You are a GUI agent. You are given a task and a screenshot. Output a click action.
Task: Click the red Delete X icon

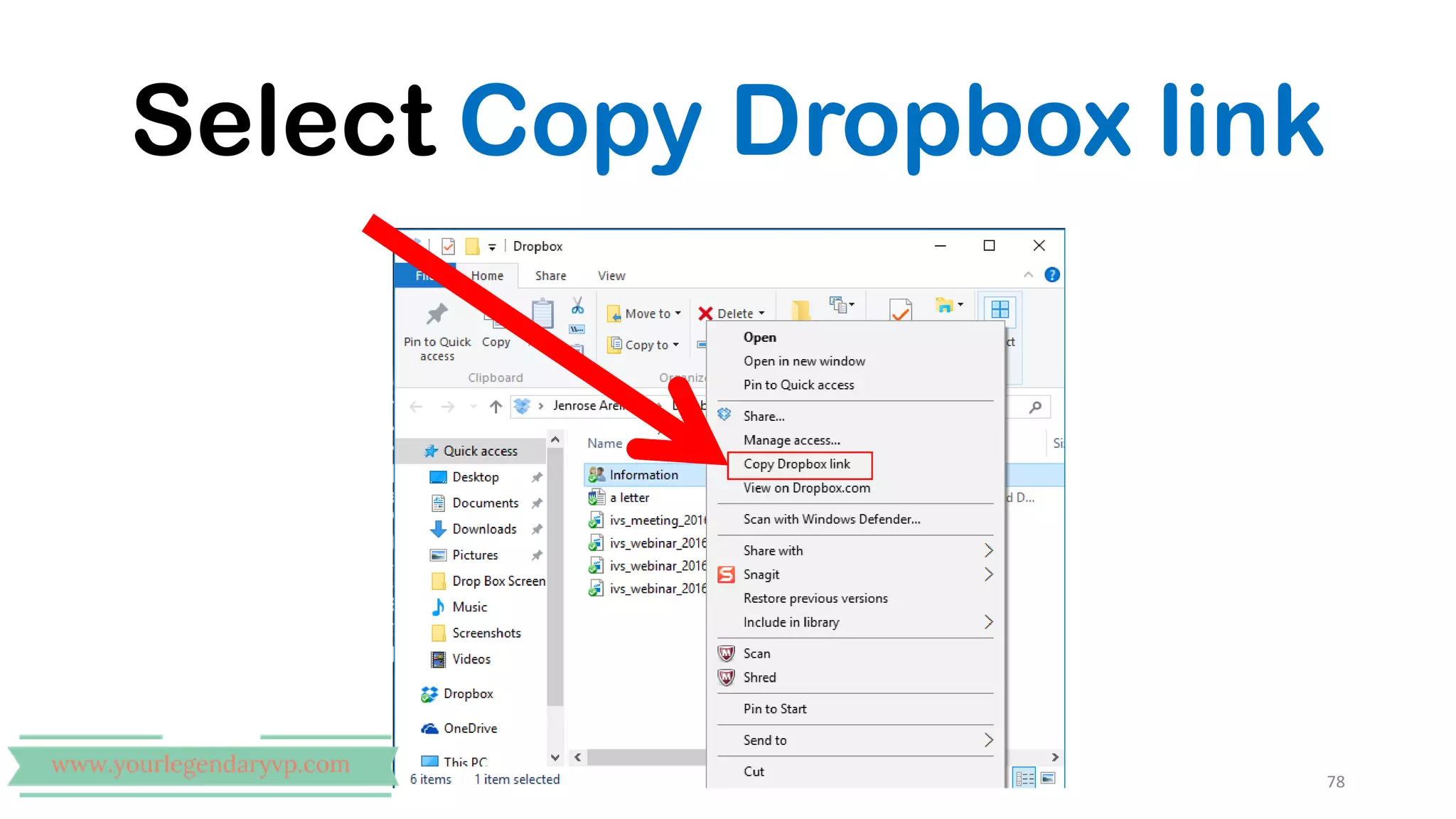click(x=705, y=314)
